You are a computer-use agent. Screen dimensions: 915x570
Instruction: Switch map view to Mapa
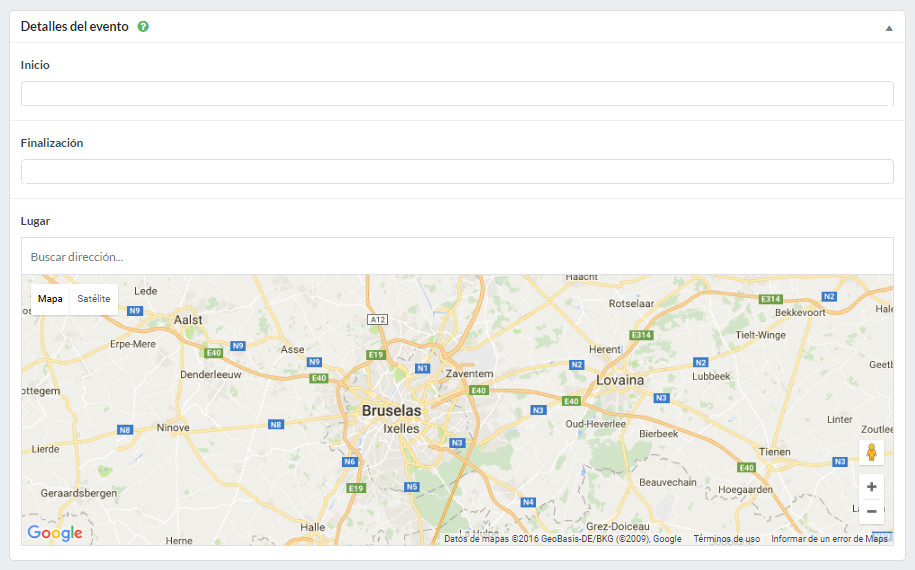click(50, 299)
